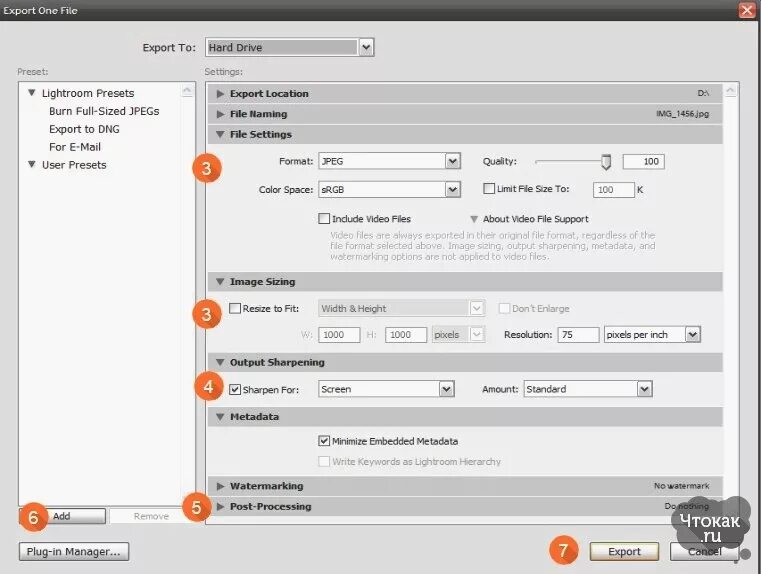Click the No watermark summary text
The image size is (761, 574).
pyautogui.click(x=681, y=486)
